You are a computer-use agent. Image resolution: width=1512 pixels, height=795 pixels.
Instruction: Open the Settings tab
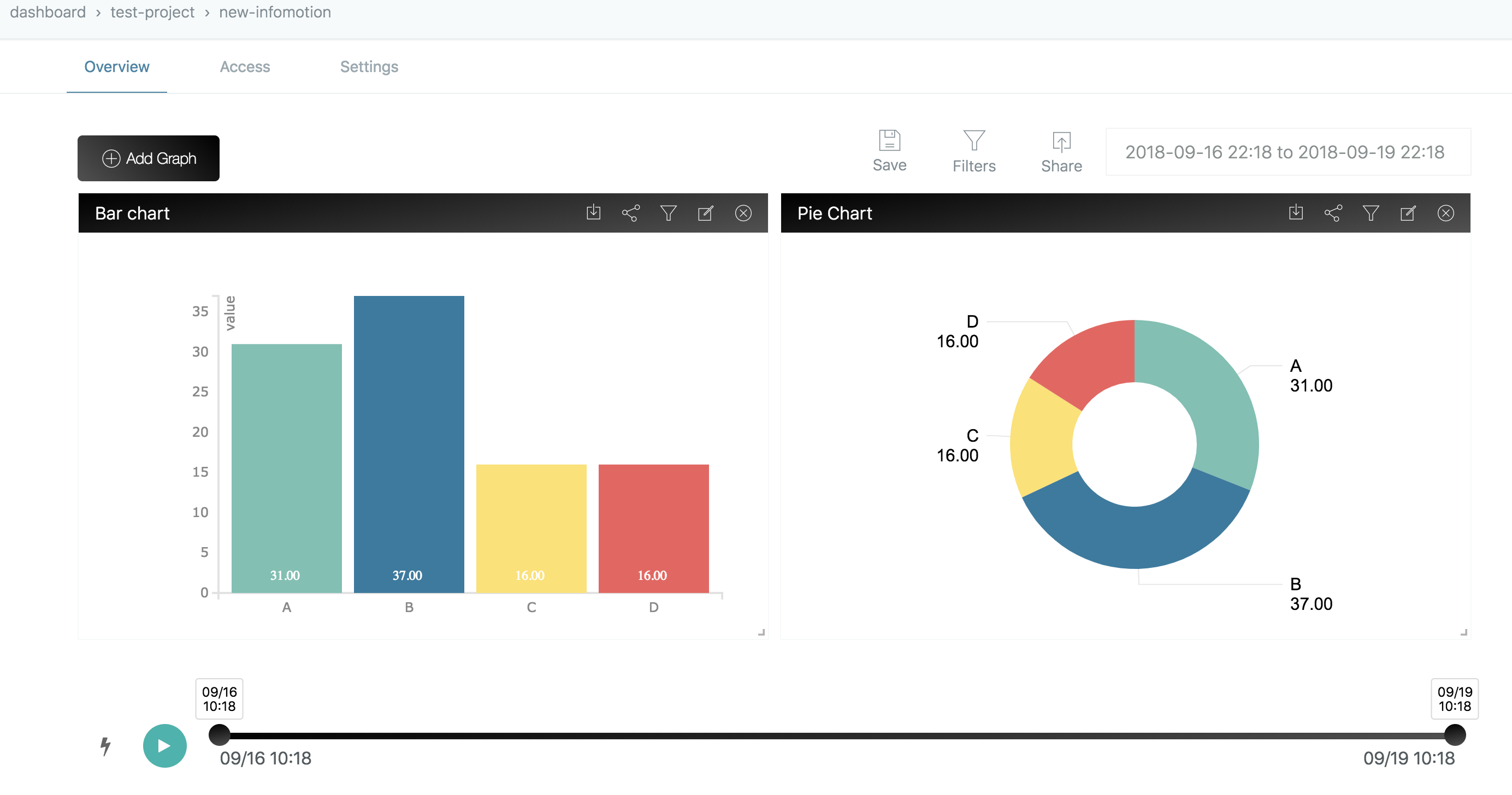(369, 67)
